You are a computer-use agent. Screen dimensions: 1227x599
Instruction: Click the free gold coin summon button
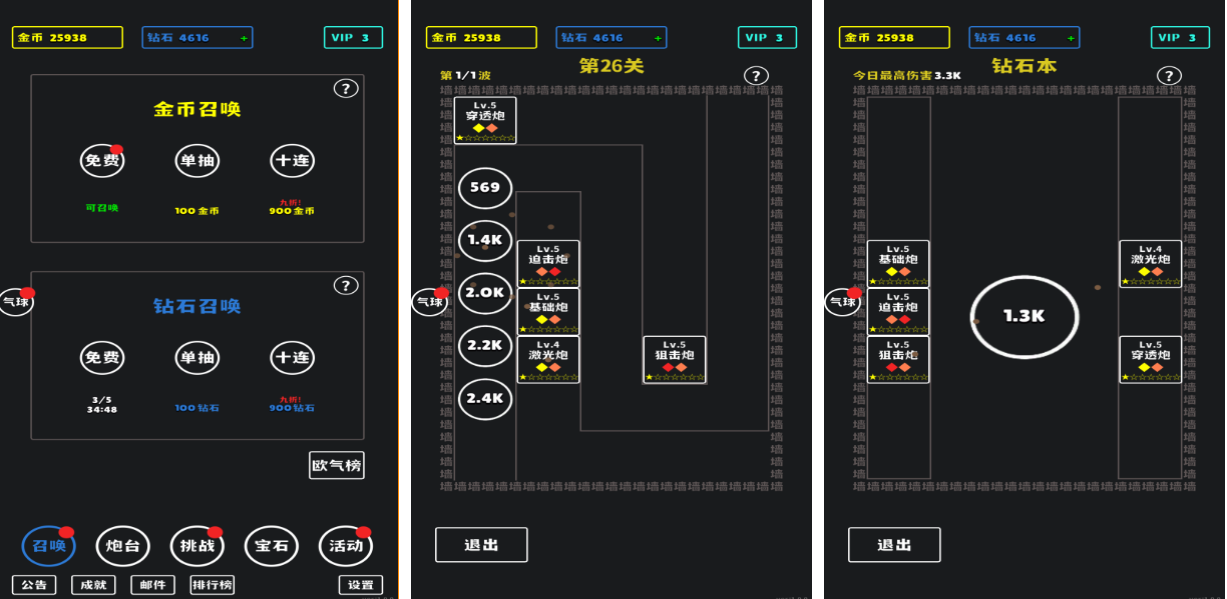pyautogui.click(x=102, y=161)
